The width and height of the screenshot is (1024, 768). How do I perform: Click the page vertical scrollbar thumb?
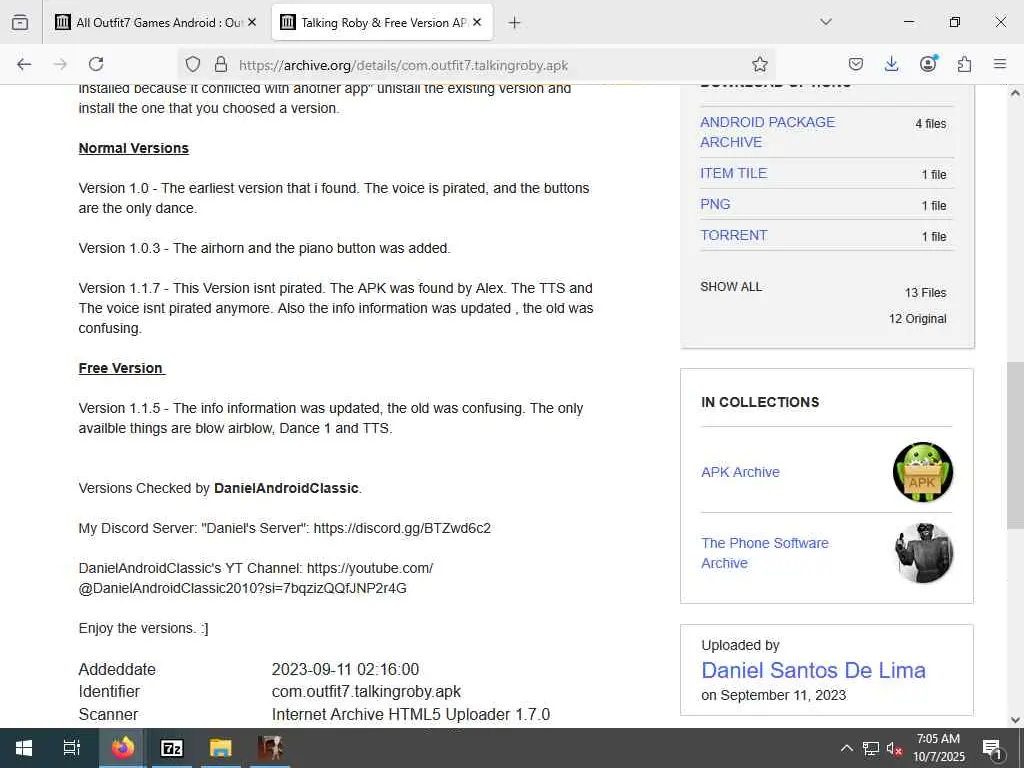pos(1015,445)
